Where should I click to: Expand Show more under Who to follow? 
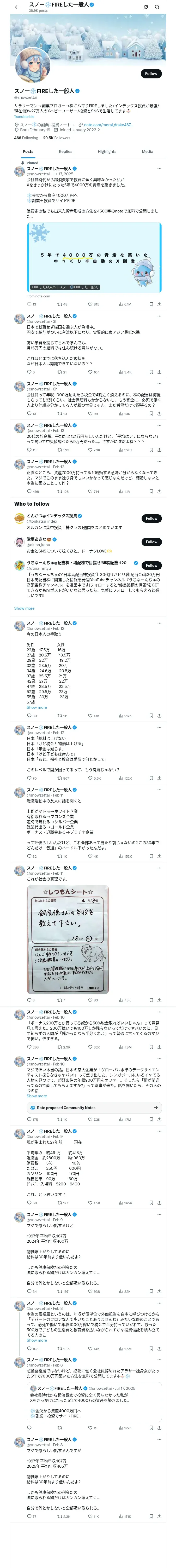point(24,608)
